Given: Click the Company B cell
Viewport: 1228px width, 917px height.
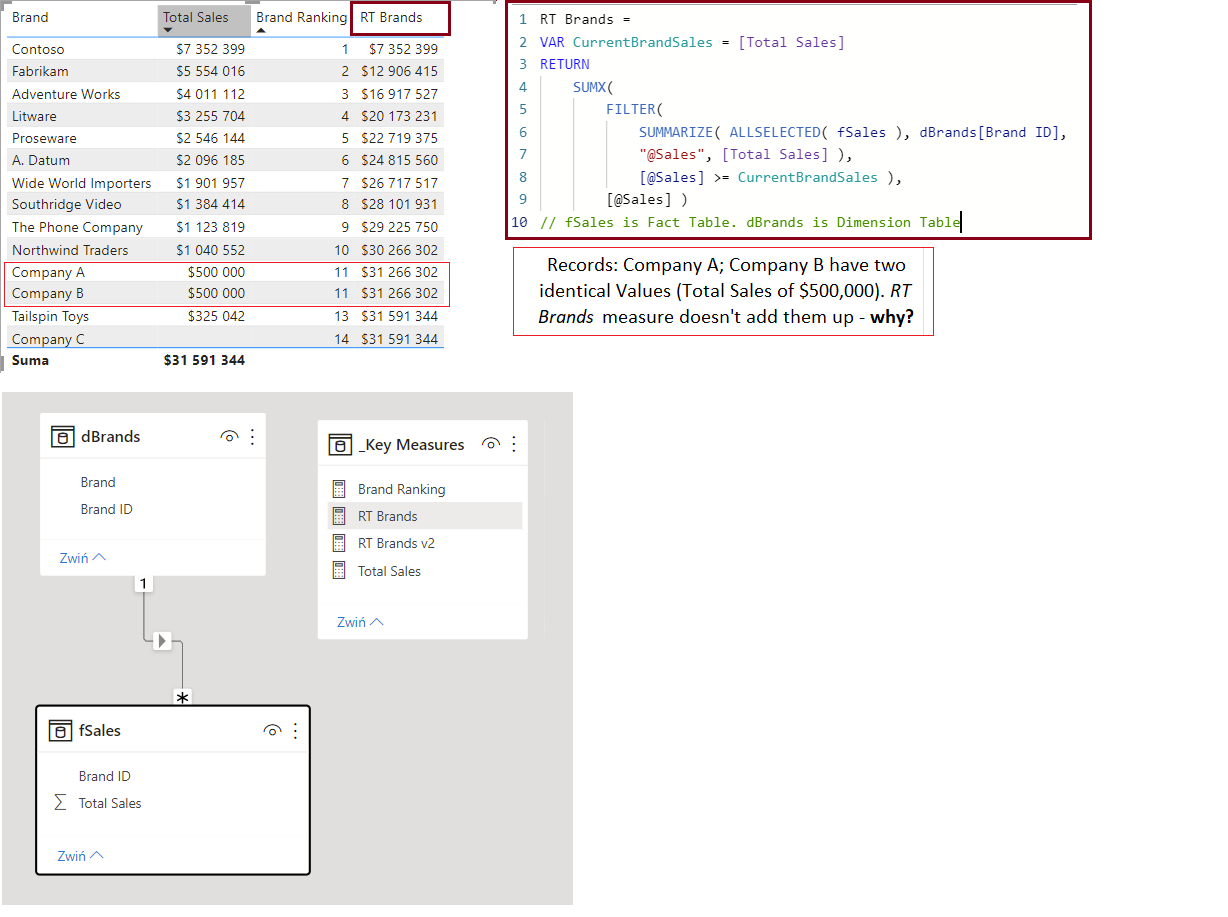Looking at the screenshot, I should pos(48,293).
